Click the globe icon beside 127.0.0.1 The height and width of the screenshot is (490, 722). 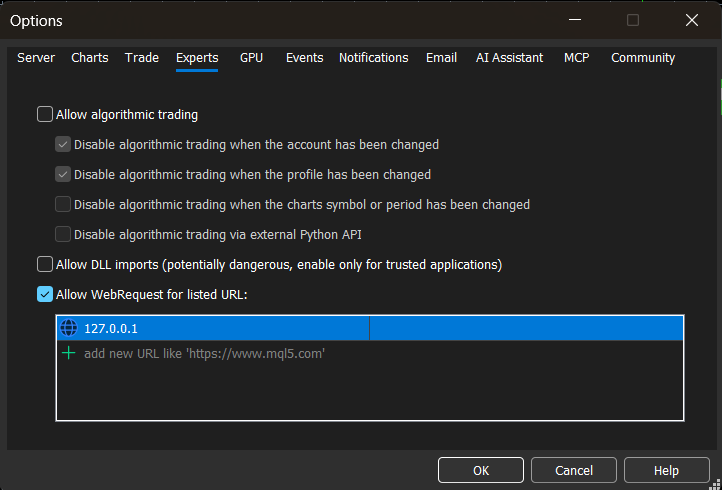coord(69,328)
